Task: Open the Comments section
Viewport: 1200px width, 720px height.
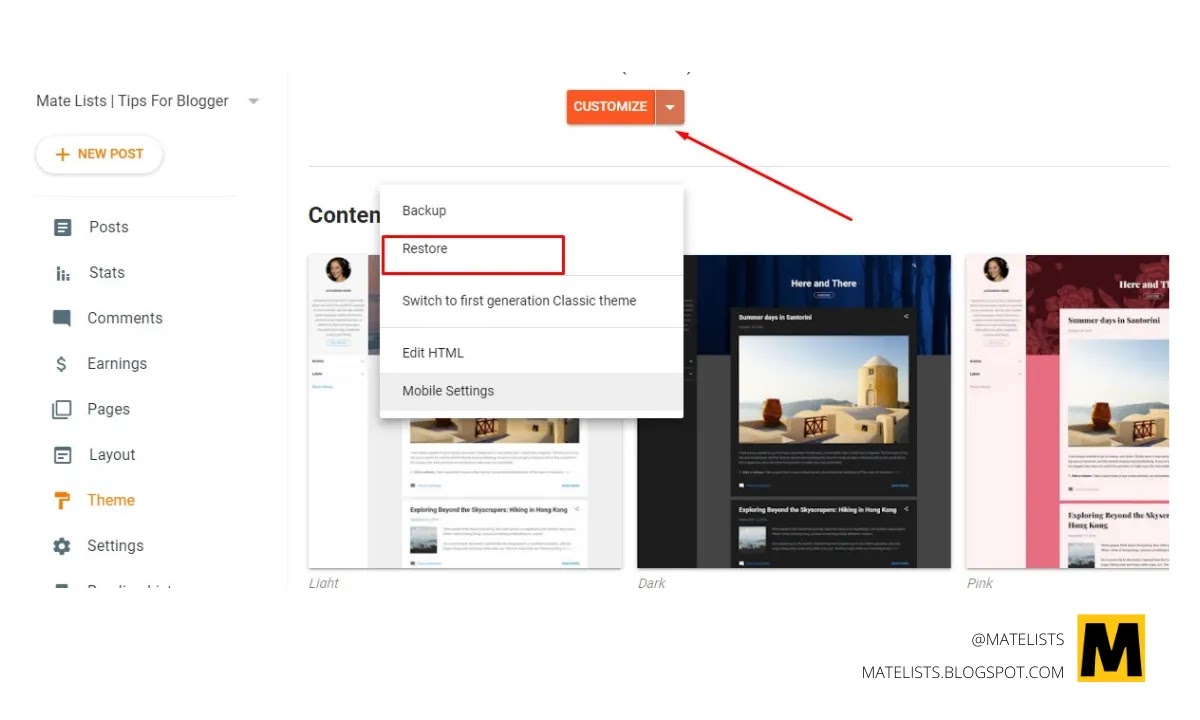Action: click(125, 318)
